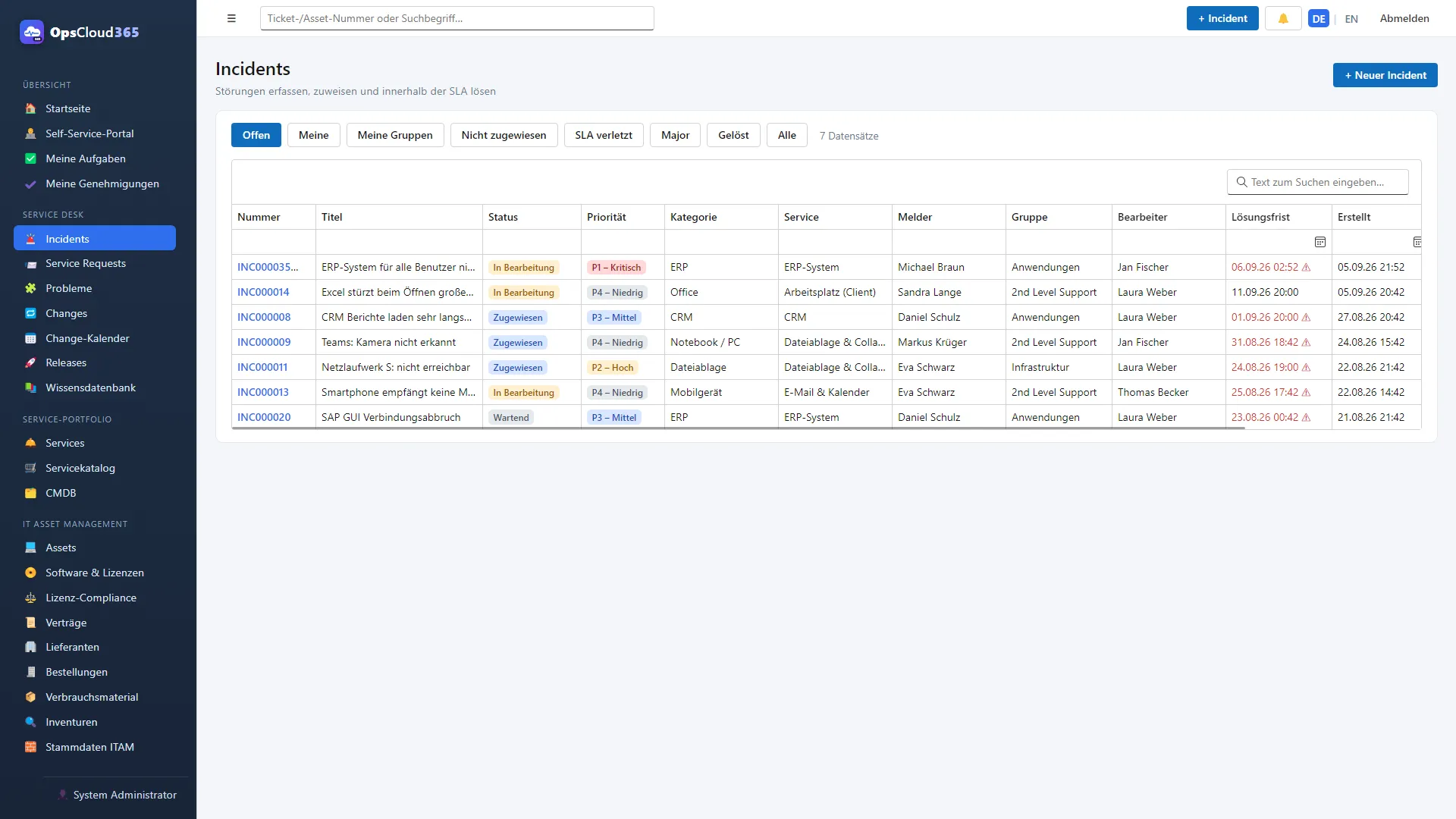Sort by Priorität column header

623,217
